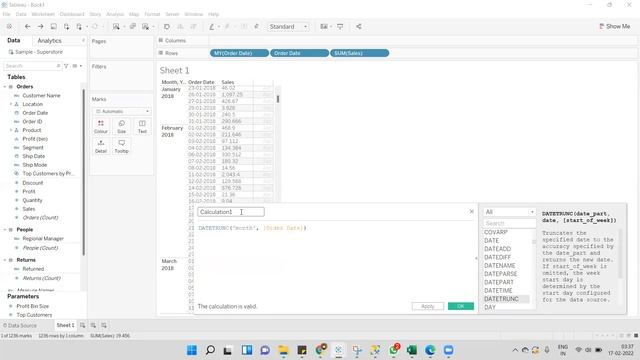Click the Tableau logo start icon
Viewport: 640px width, 360px height.
pyautogui.click(x=9, y=27)
